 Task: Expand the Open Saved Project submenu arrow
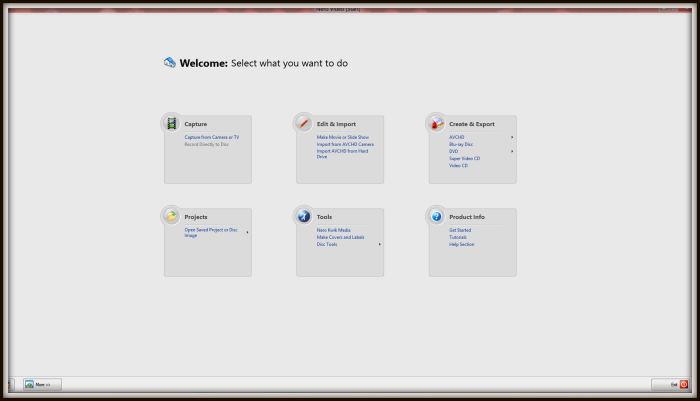tap(247, 232)
